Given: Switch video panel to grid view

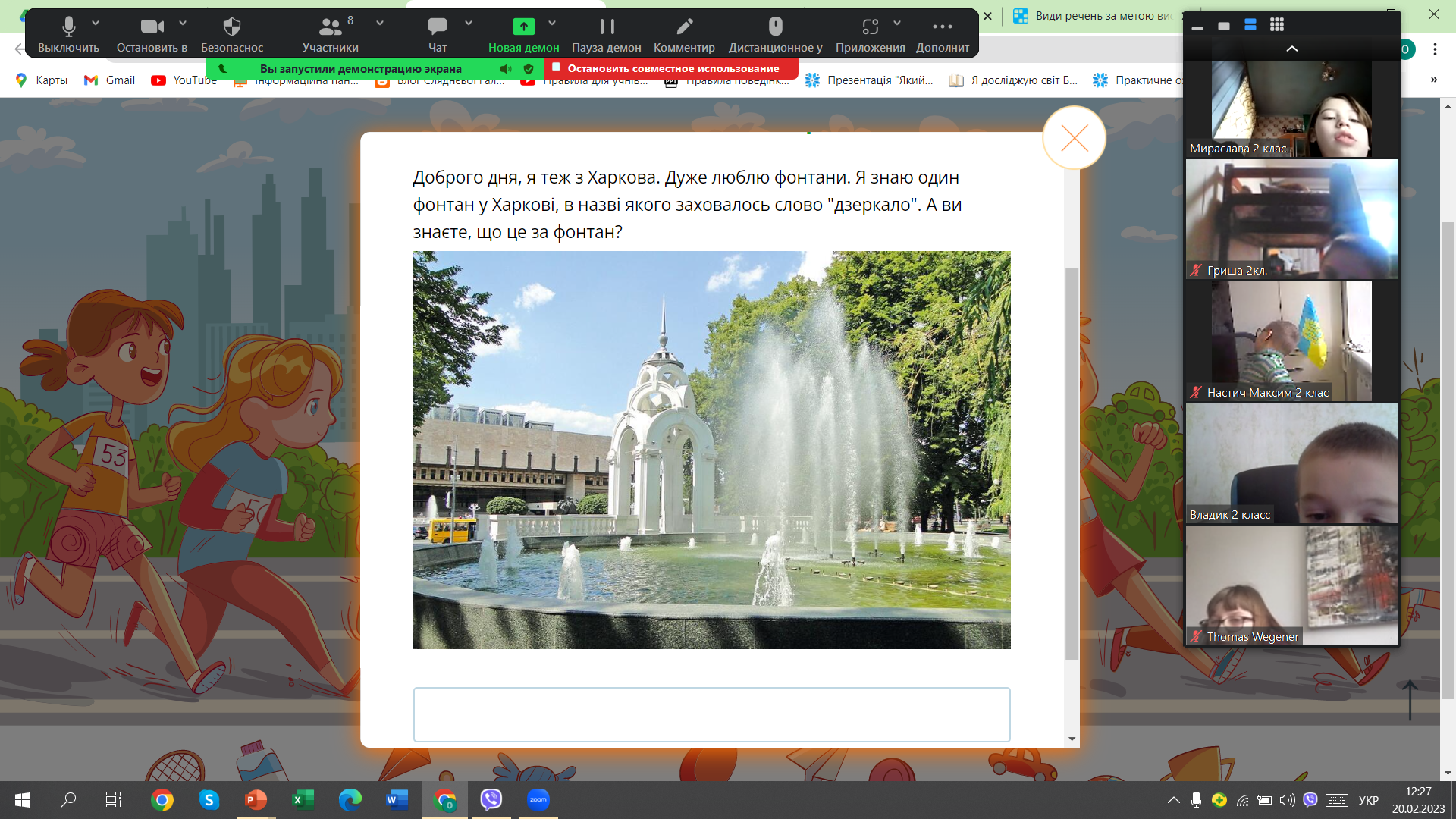Looking at the screenshot, I should [1277, 25].
